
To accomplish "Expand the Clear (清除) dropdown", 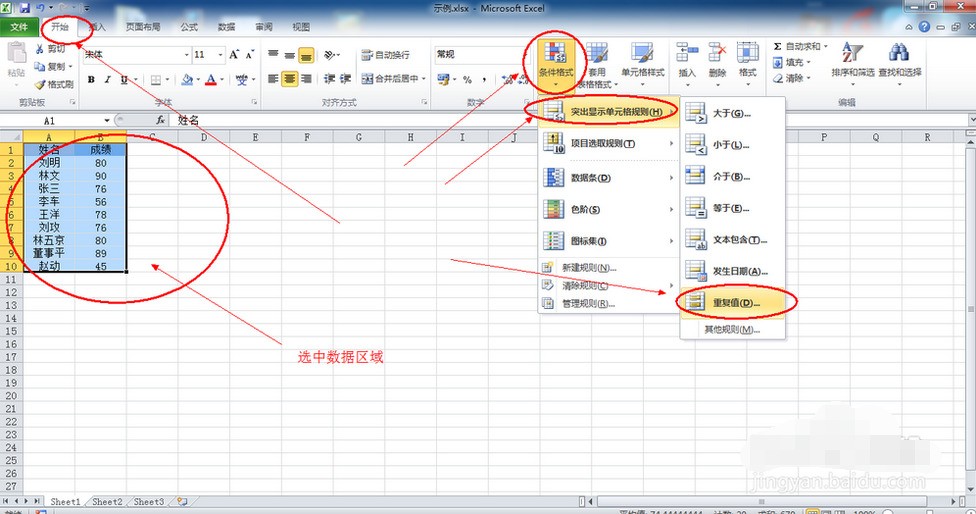I will click(x=809, y=78).
